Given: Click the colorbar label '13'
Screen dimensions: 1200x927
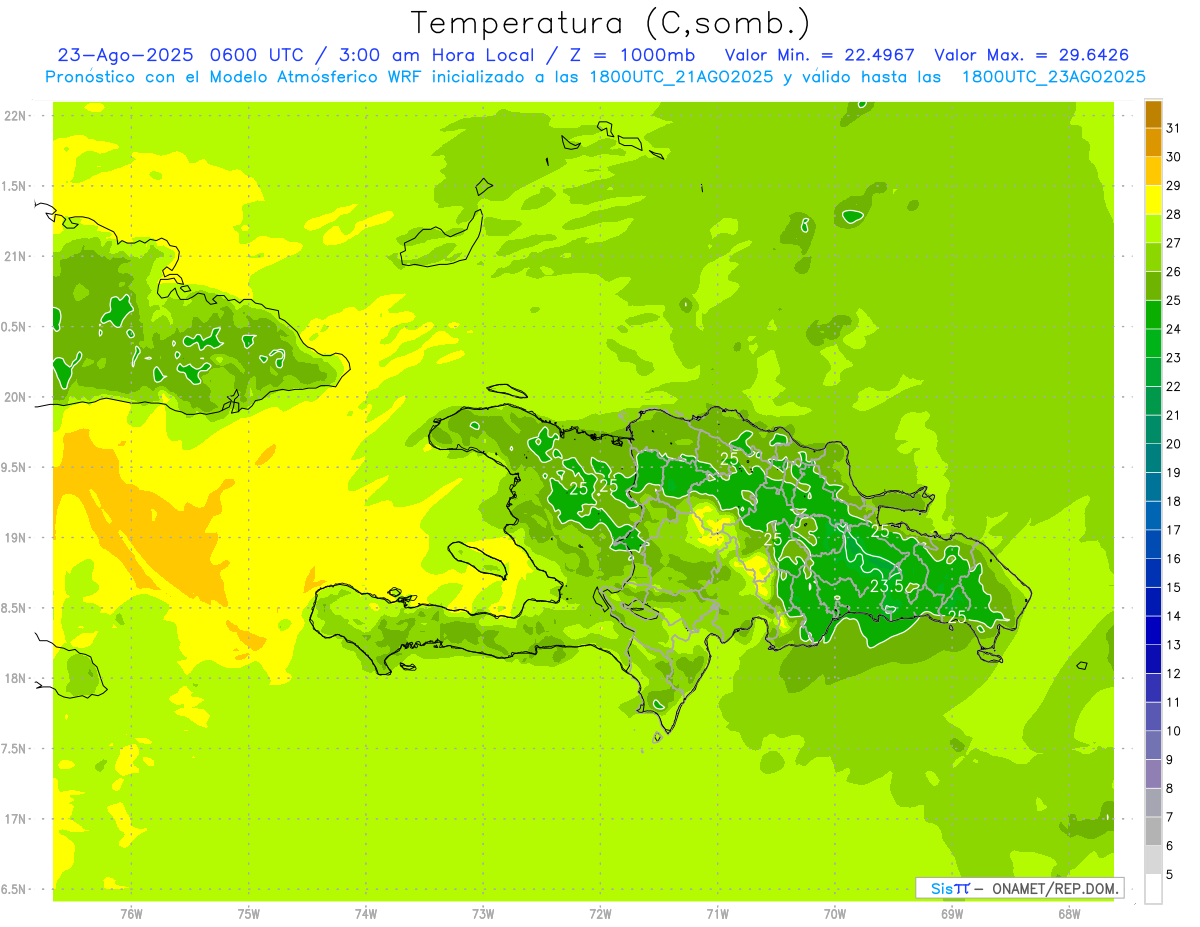Looking at the screenshot, I should 1173,645.
